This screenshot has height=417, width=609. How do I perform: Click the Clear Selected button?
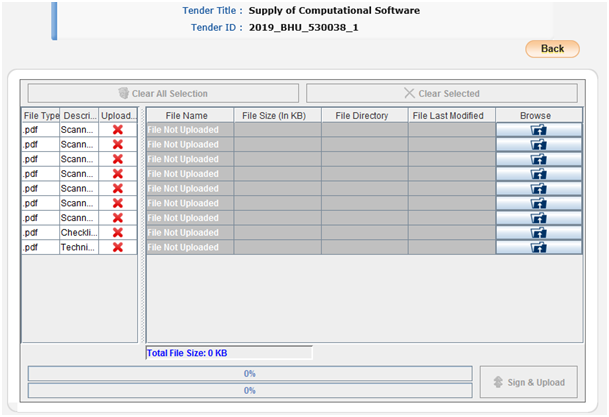click(x=441, y=94)
